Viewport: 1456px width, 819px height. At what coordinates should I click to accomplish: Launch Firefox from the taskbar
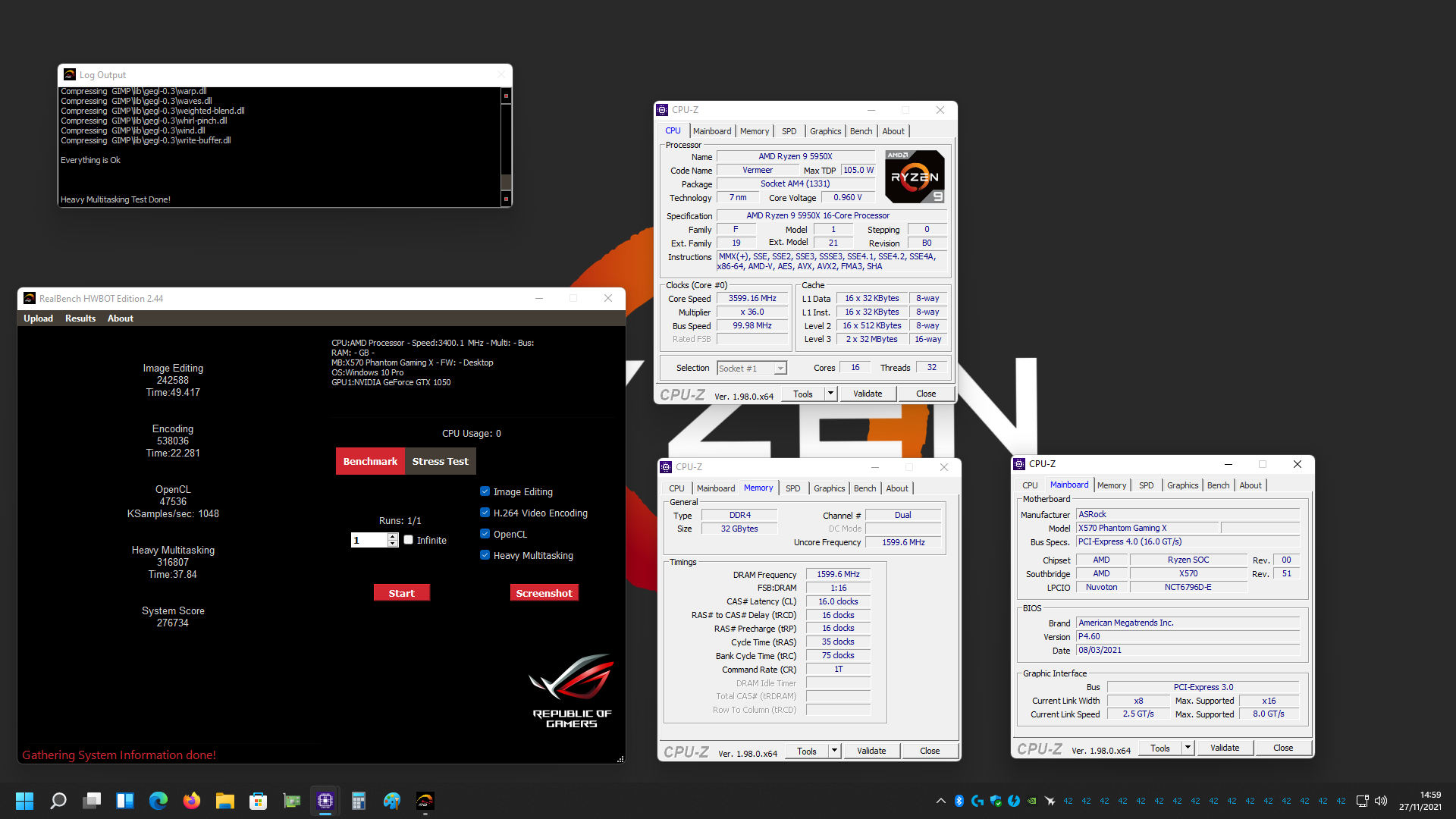point(192,801)
